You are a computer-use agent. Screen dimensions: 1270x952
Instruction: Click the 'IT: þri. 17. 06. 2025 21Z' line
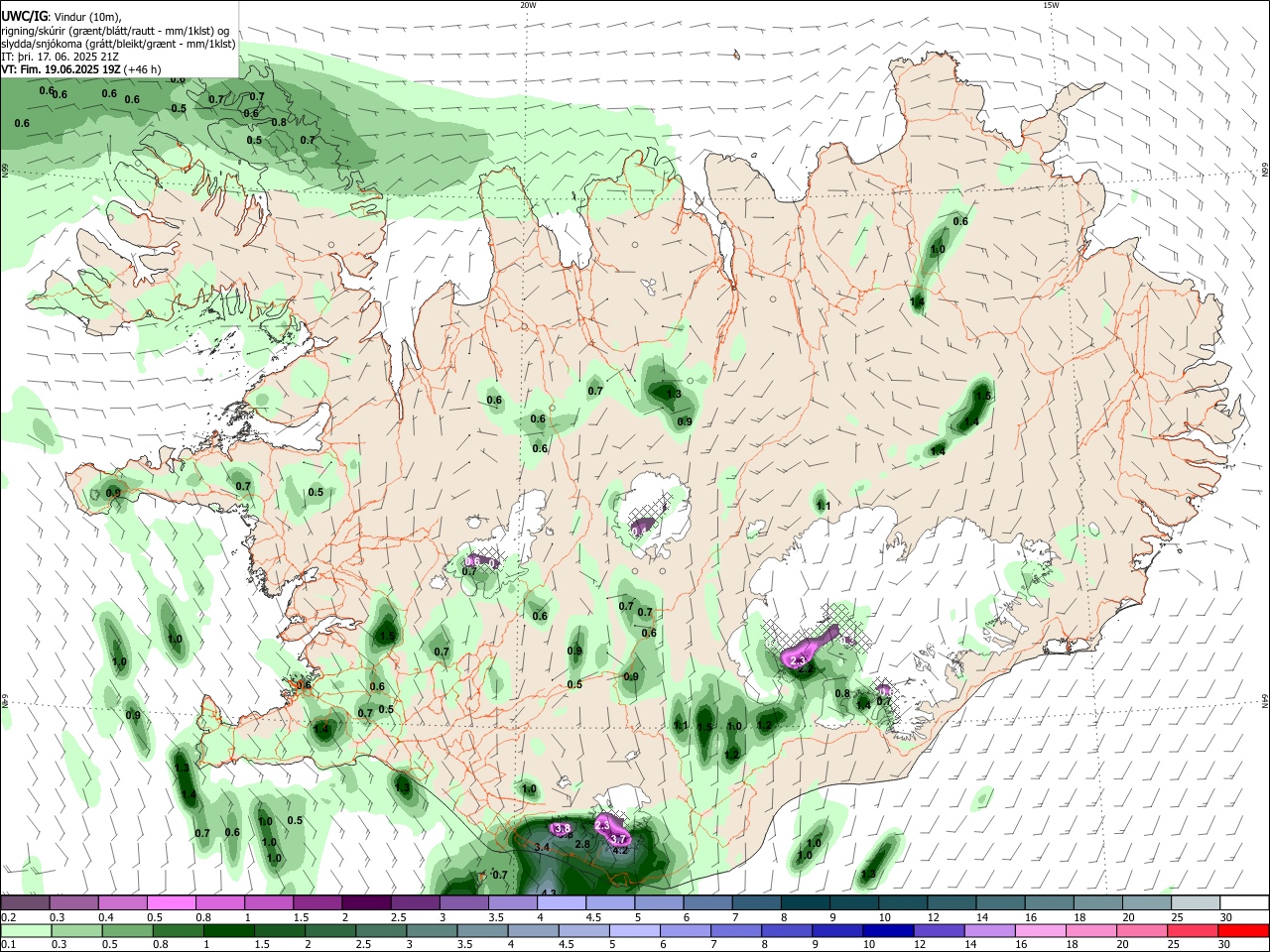point(62,57)
